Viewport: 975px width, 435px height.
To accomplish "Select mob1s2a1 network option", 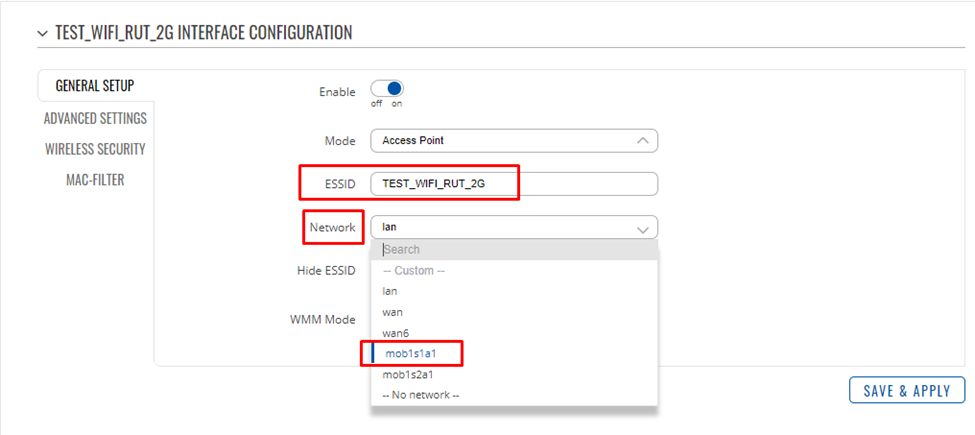I will click(514, 375).
